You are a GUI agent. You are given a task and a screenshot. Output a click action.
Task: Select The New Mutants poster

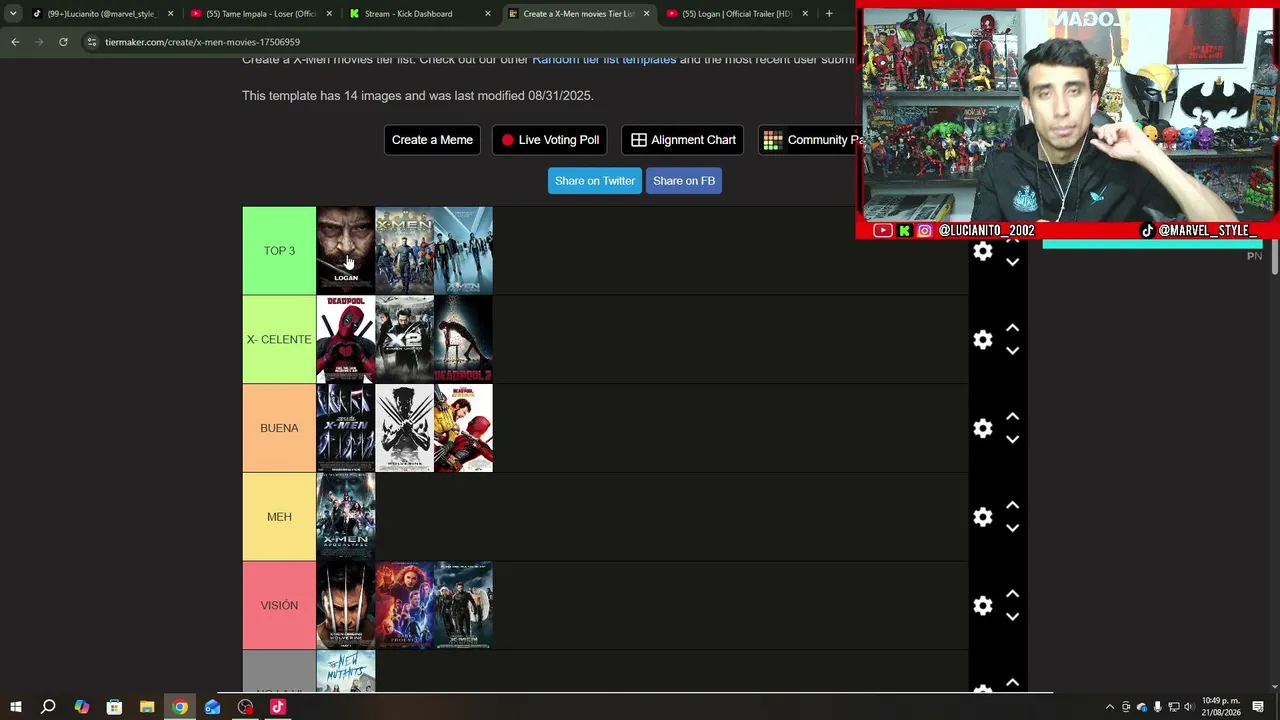click(x=346, y=671)
